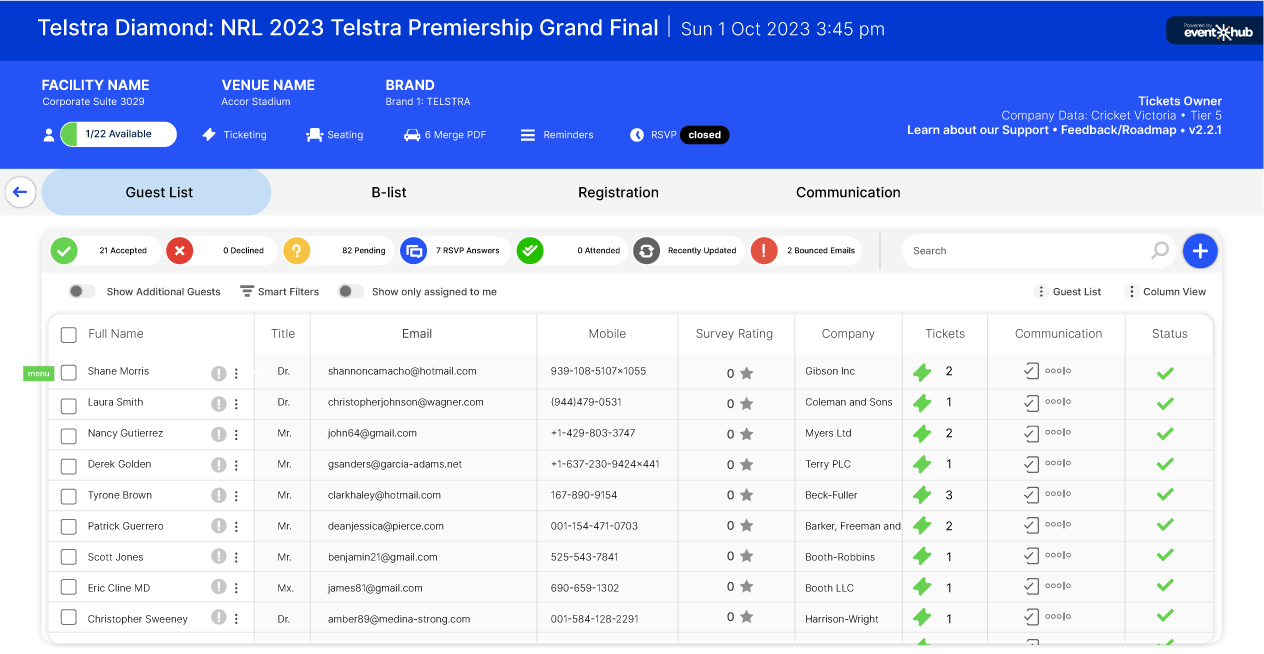The width and height of the screenshot is (1264, 654).
Task: Open the three-dot menu for Shane Morris
Action: [x=236, y=374]
